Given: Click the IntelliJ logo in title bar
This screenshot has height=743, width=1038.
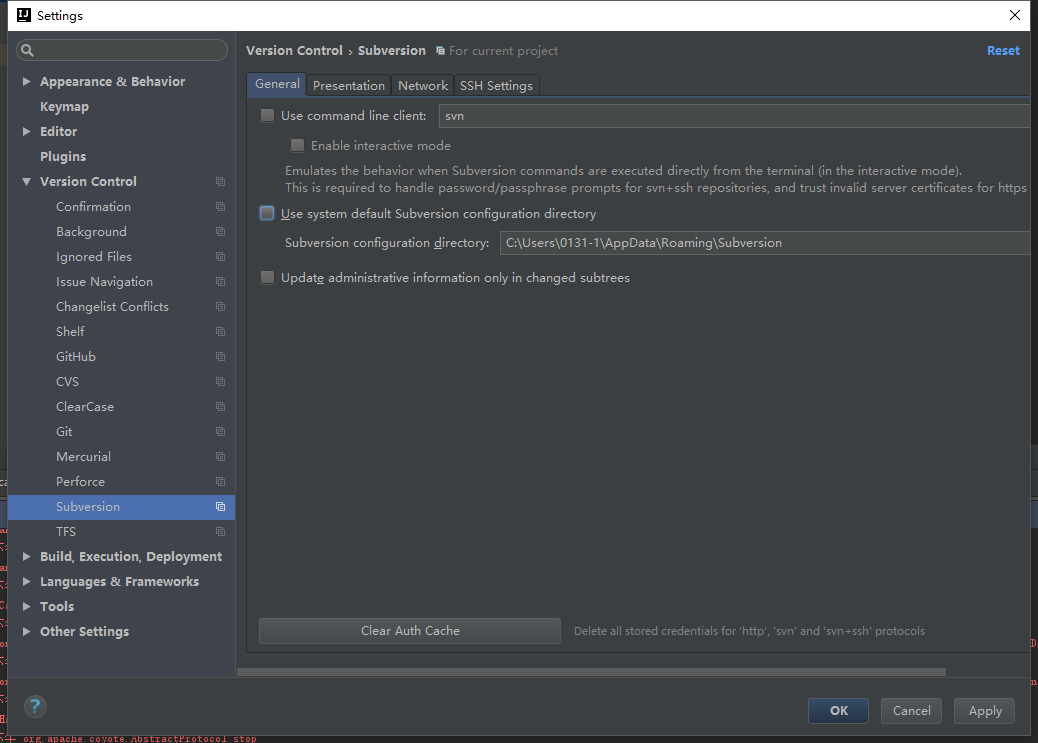Looking at the screenshot, I should click(x=24, y=15).
